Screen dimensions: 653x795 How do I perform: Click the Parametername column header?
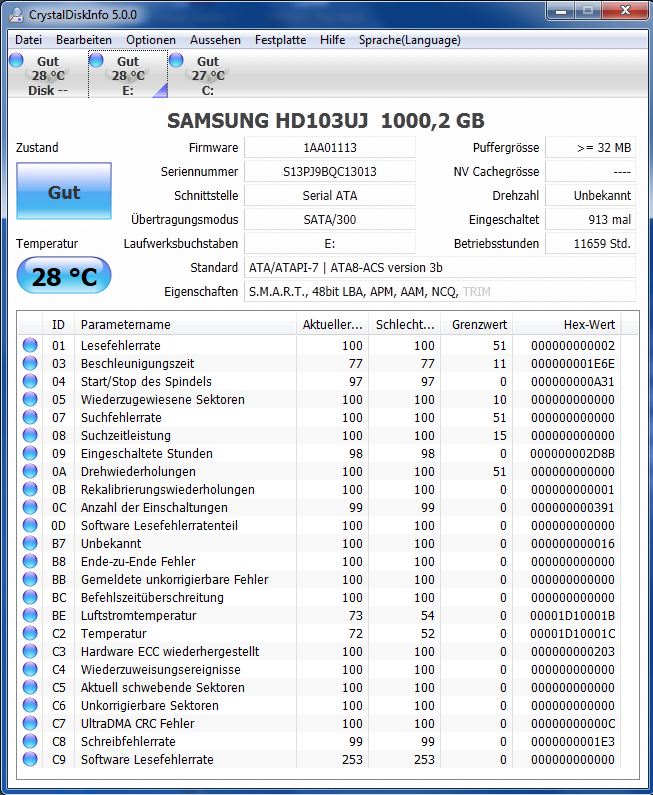[x=186, y=324]
